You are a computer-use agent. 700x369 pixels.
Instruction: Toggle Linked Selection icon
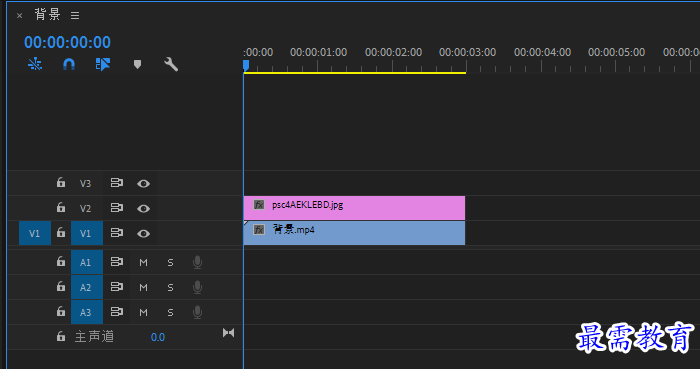[103, 64]
